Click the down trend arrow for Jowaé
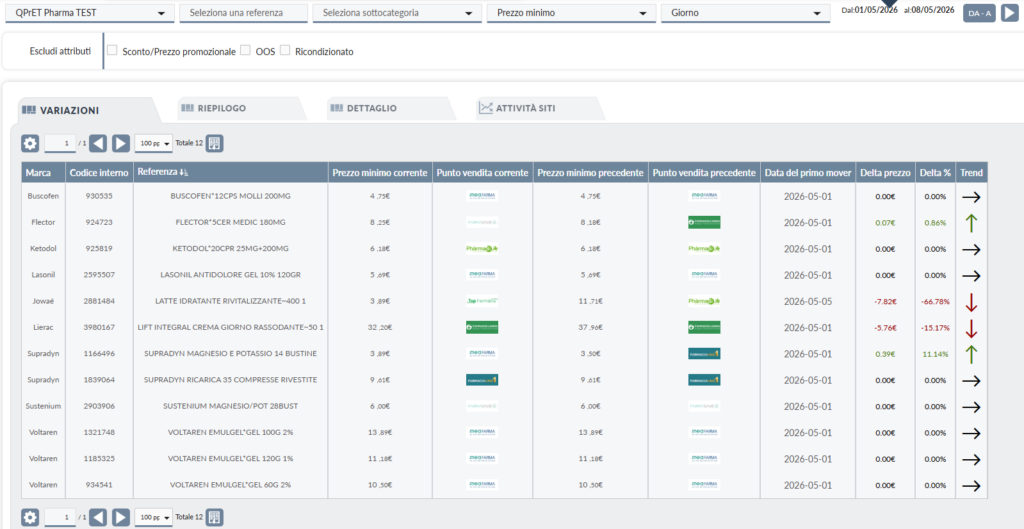The height and width of the screenshot is (529, 1024). 971,302
